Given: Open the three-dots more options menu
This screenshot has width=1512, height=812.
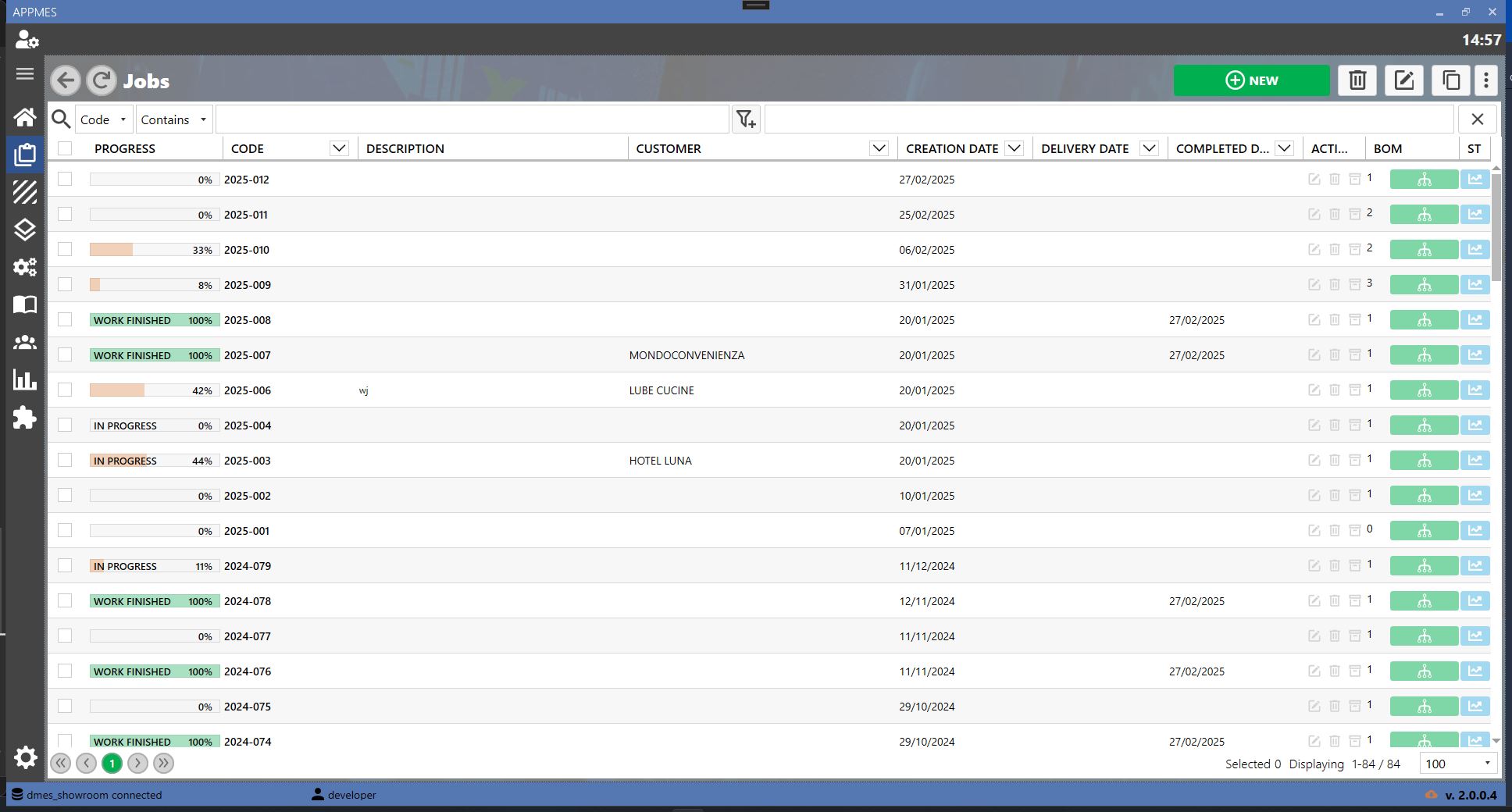Looking at the screenshot, I should click(x=1485, y=80).
